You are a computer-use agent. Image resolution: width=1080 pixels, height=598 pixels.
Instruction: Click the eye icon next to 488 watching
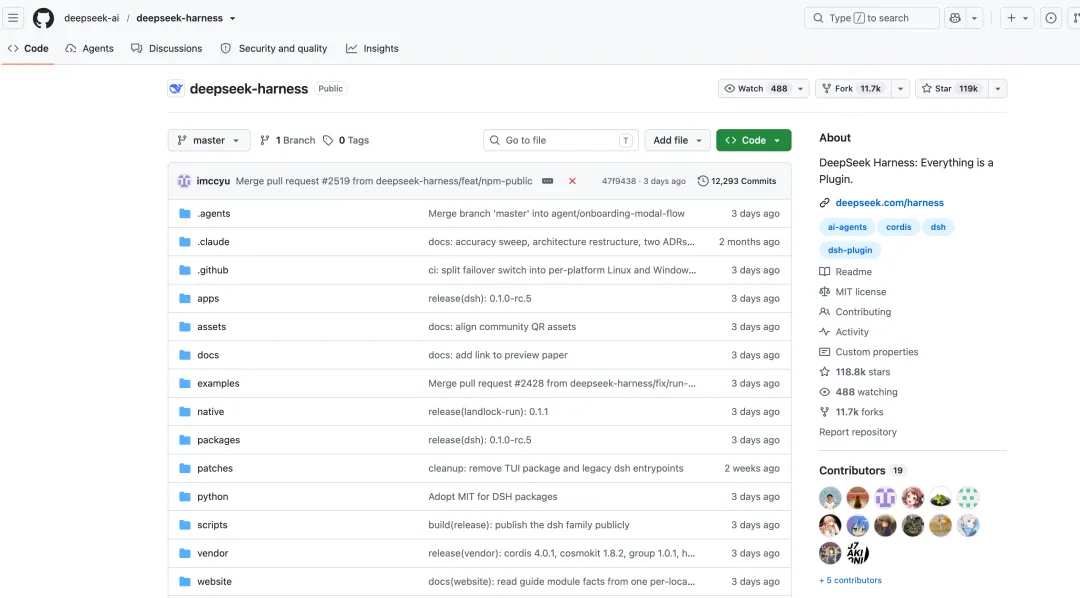click(x=824, y=391)
